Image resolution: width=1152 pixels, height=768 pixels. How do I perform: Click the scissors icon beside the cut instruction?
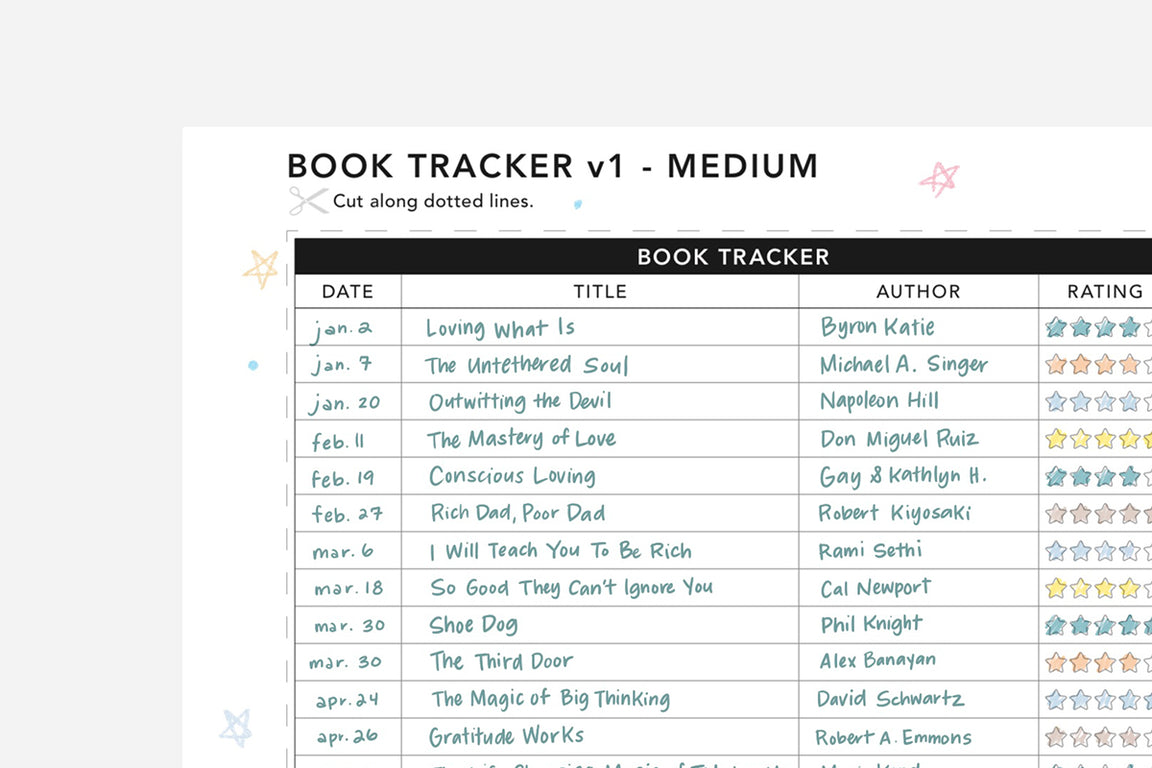coord(308,201)
